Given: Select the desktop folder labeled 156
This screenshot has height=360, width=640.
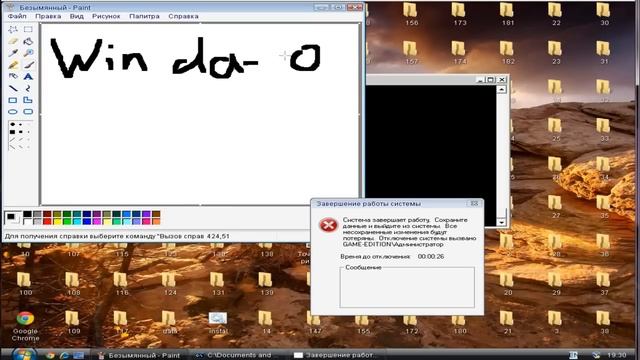Looking at the screenshot, I should (411, 14).
